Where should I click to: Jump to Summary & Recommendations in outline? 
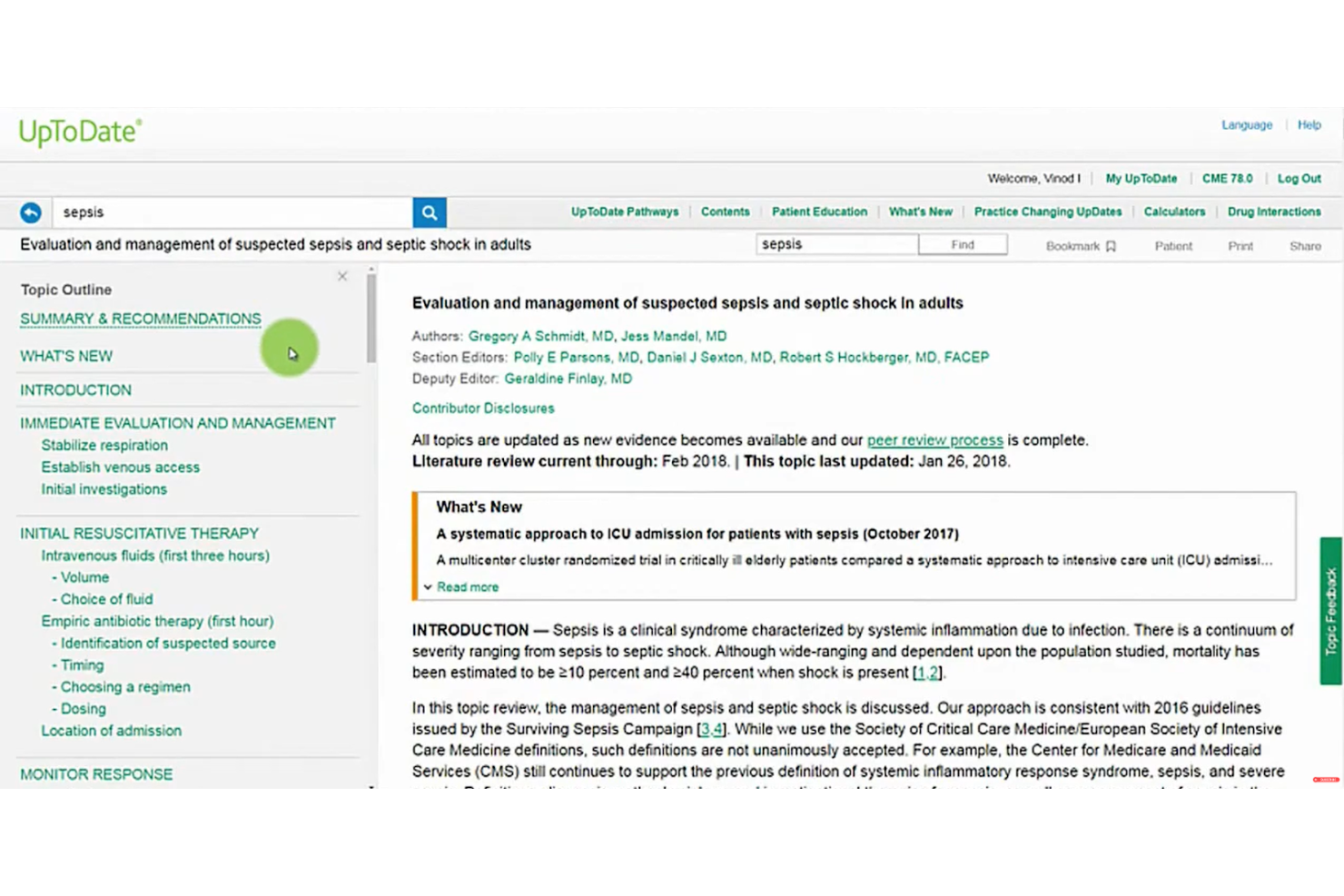[x=141, y=319]
